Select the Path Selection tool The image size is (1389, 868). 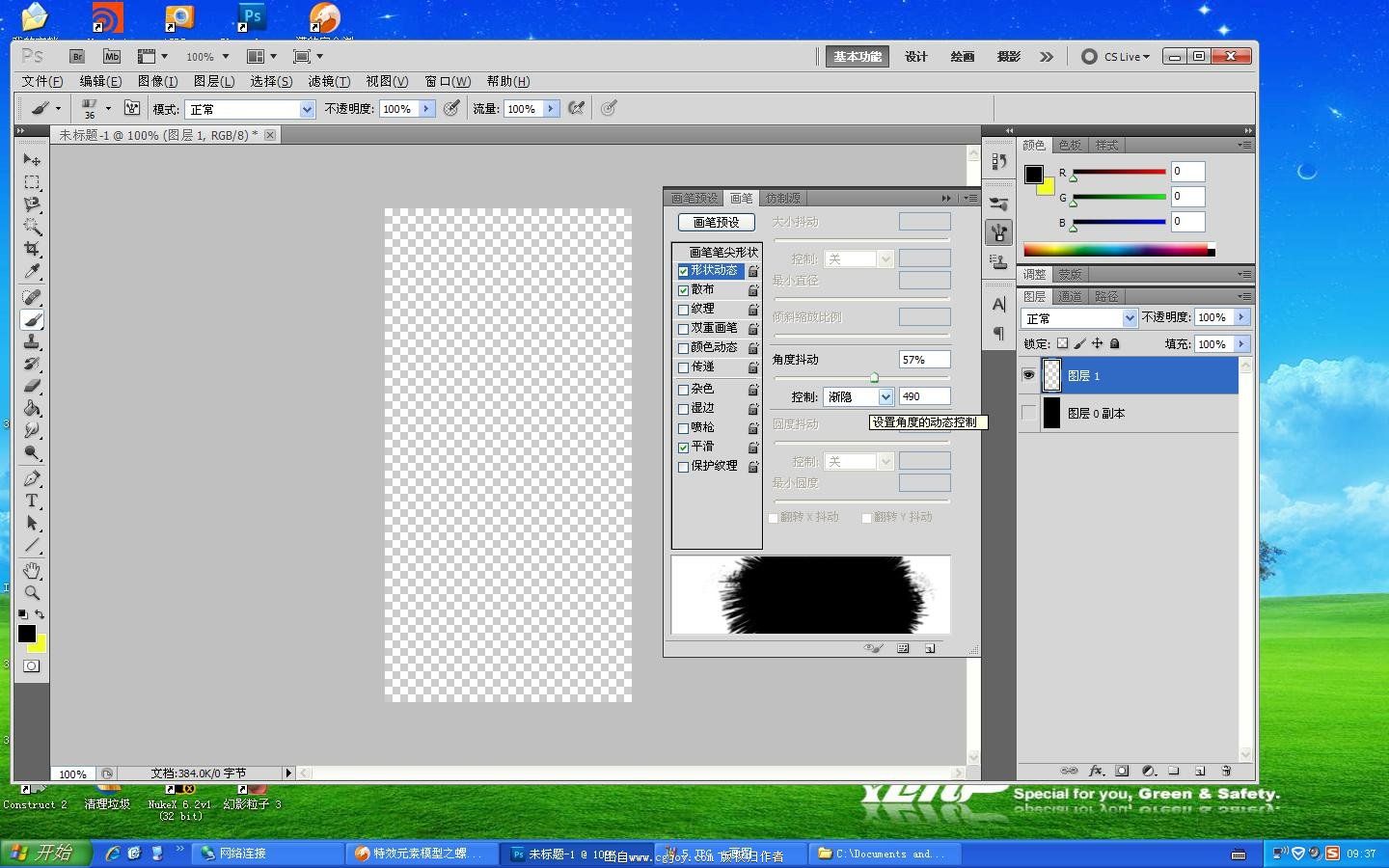tap(32, 523)
